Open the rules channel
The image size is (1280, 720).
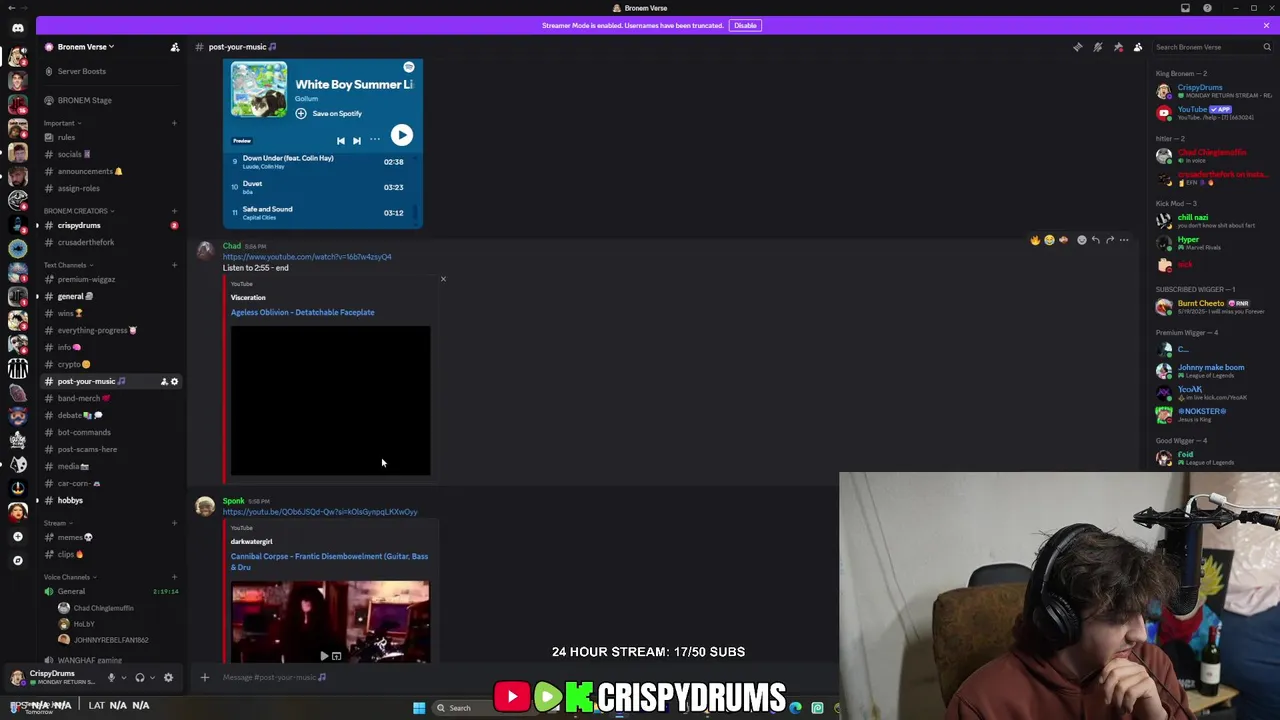point(110,137)
